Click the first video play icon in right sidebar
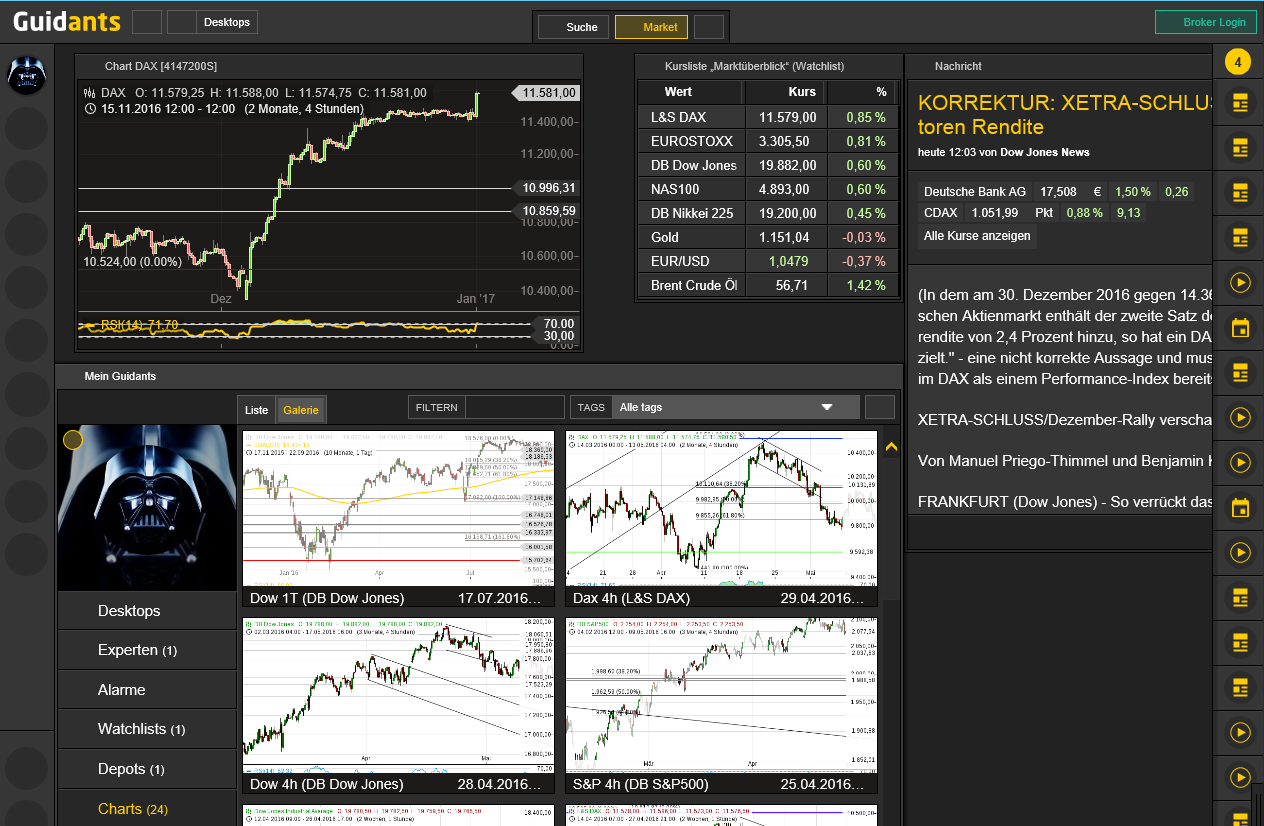The image size is (1264, 826). pyautogui.click(x=1240, y=283)
